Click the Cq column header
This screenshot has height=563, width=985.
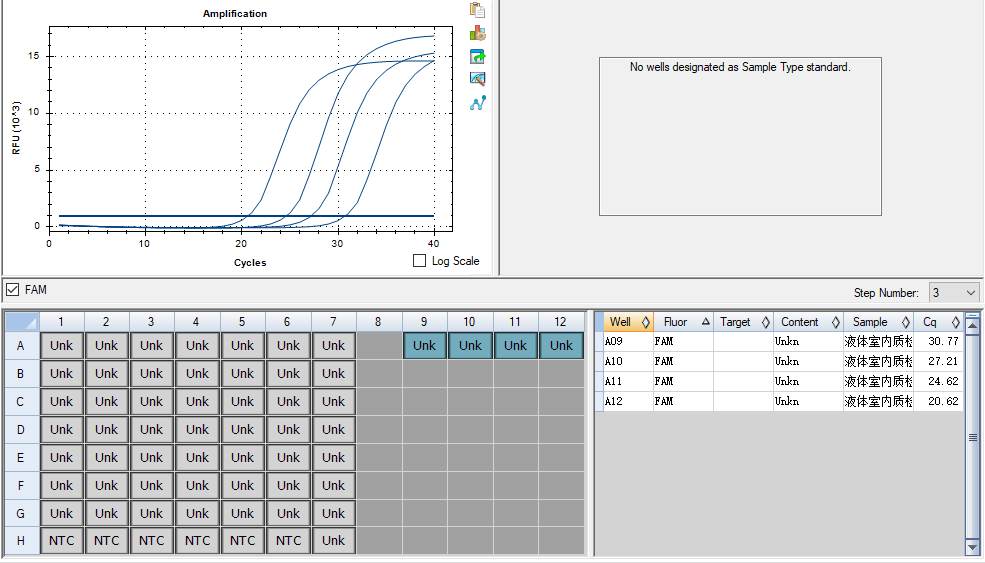tap(939, 322)
